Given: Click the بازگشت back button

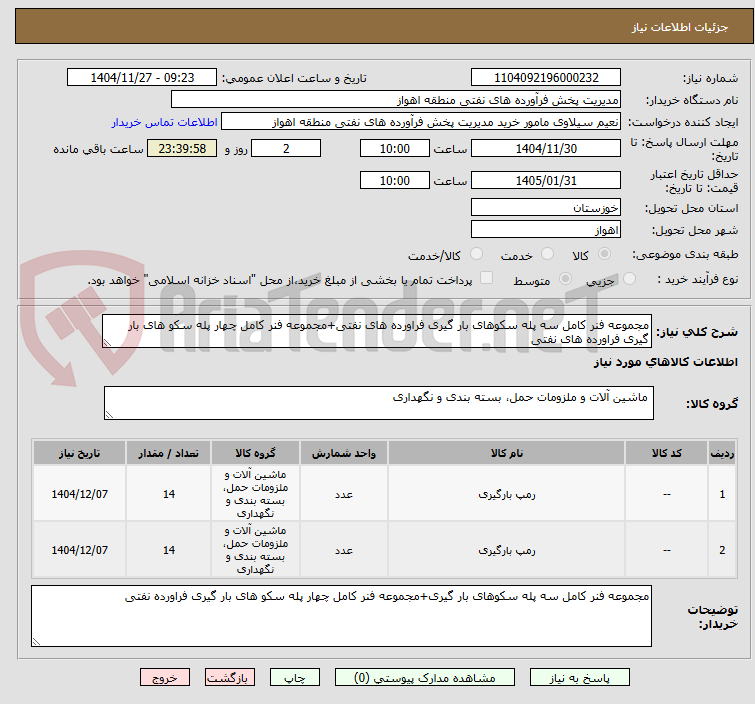Looking at the screenshot, I should (x=230, y=677).
